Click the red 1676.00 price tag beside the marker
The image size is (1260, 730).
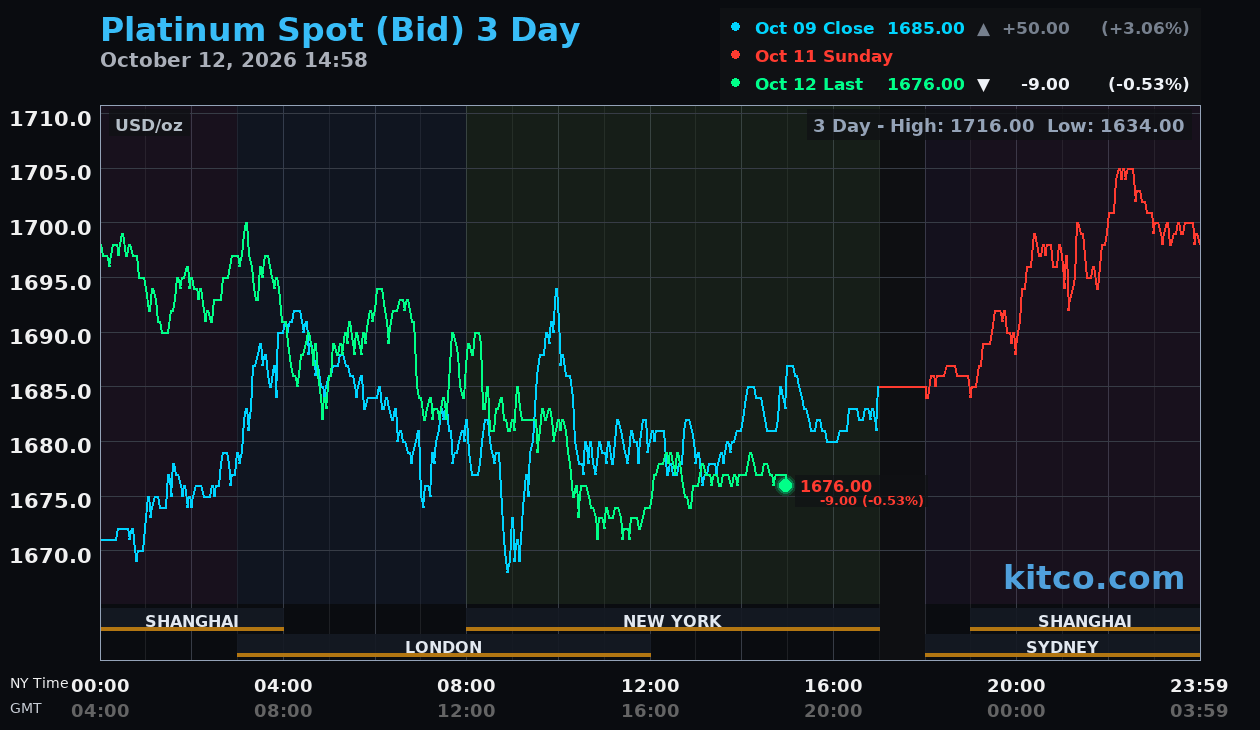pos(836,486)
